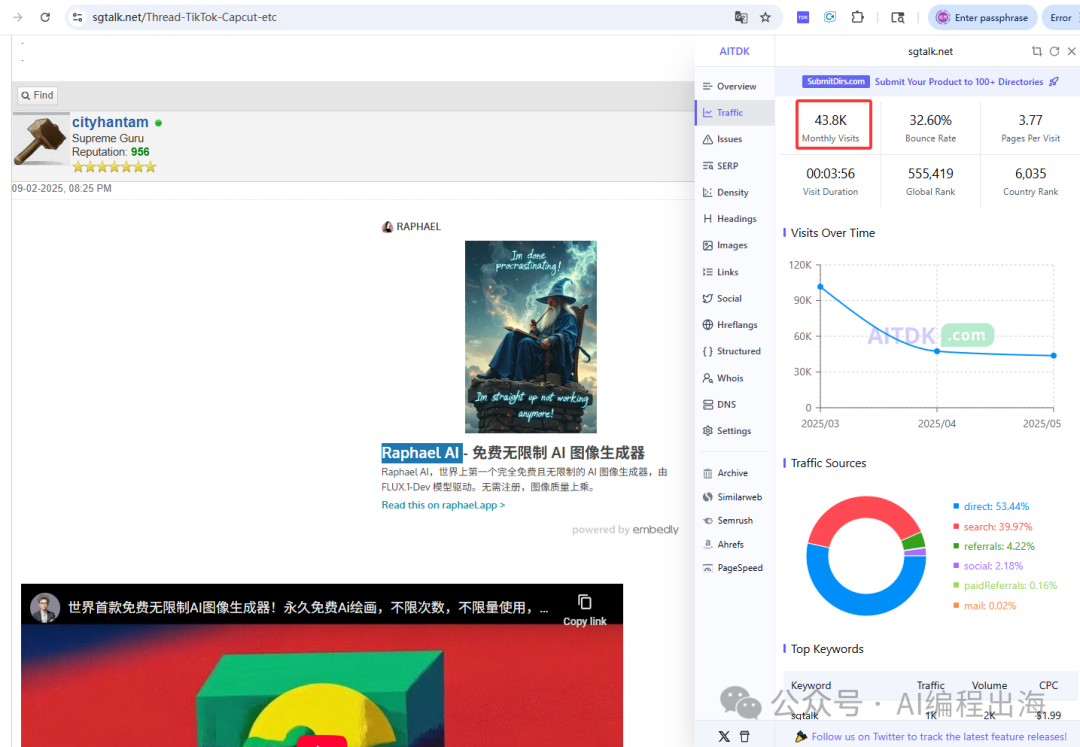This screenshot has height=747, width=1080.
Task: Click the blue circular extension icon
Action: (830, 17)
